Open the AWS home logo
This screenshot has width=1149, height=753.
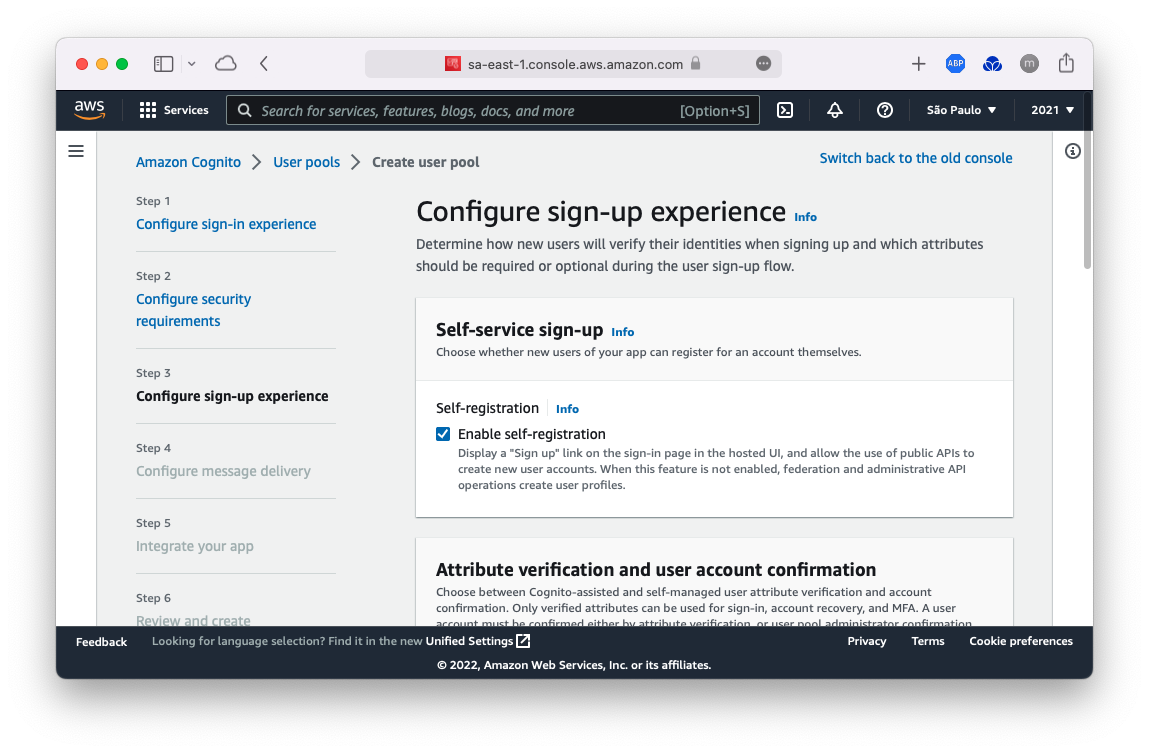pos(89,110)
